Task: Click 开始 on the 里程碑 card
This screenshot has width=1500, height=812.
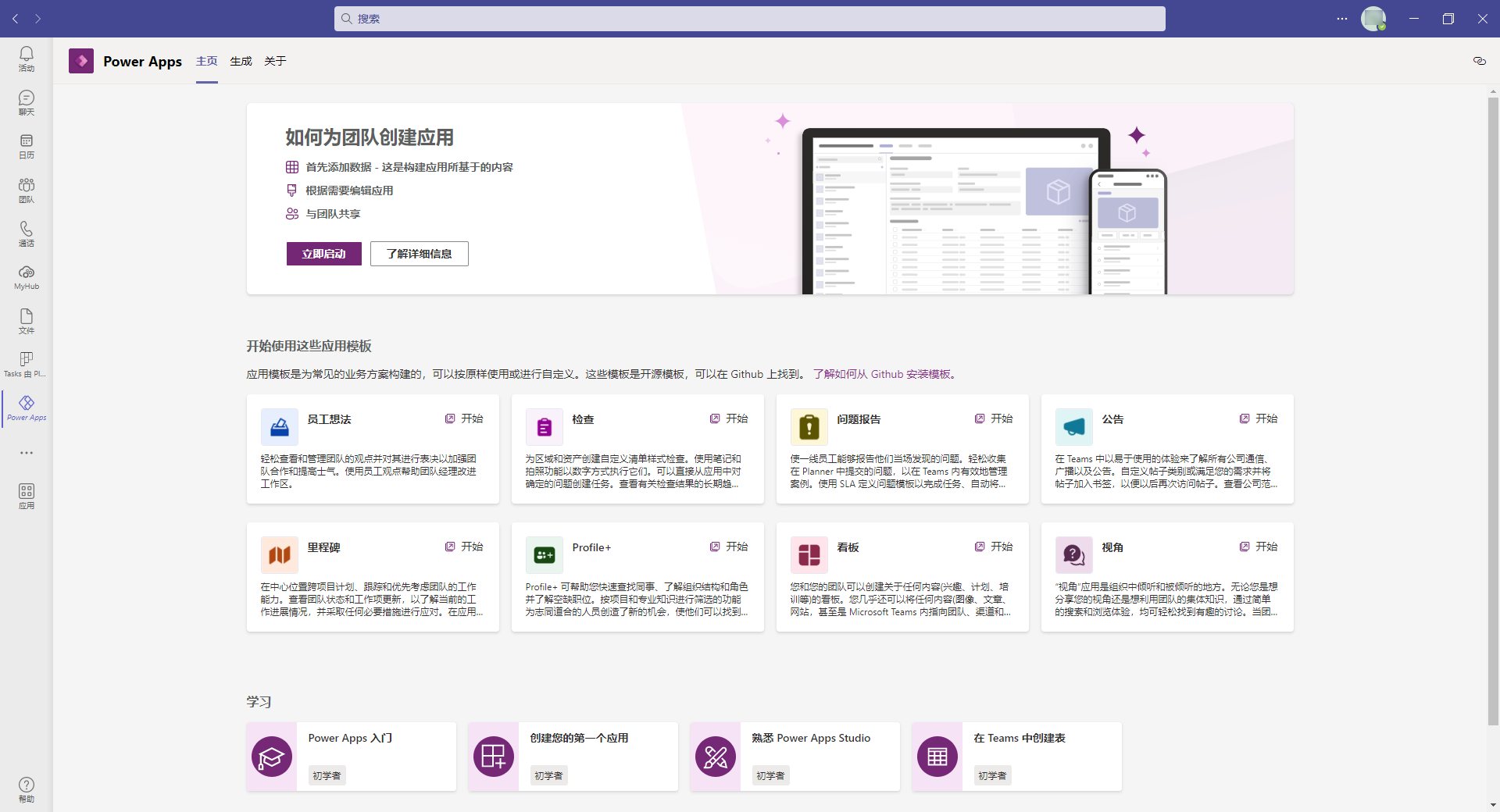Action: 464,547
